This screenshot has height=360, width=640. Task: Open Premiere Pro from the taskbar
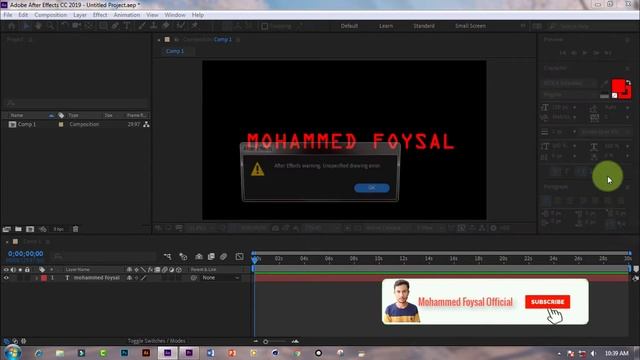(189, 353)
